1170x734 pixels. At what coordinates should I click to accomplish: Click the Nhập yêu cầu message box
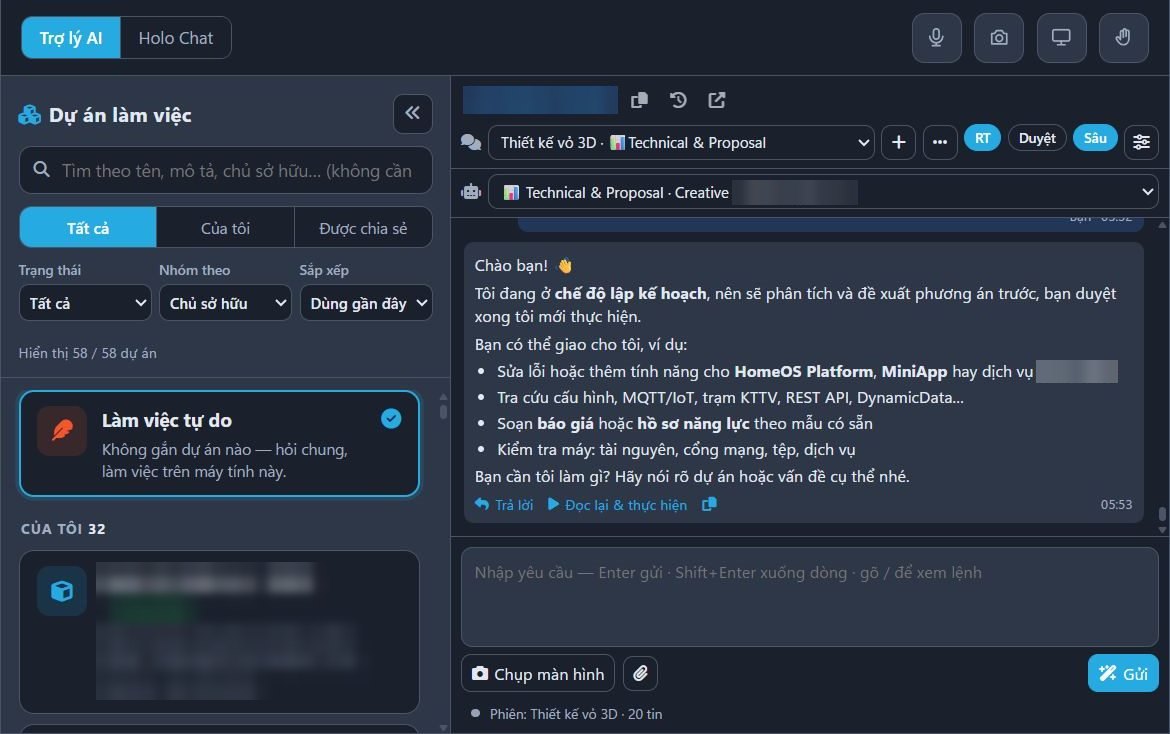810,597
